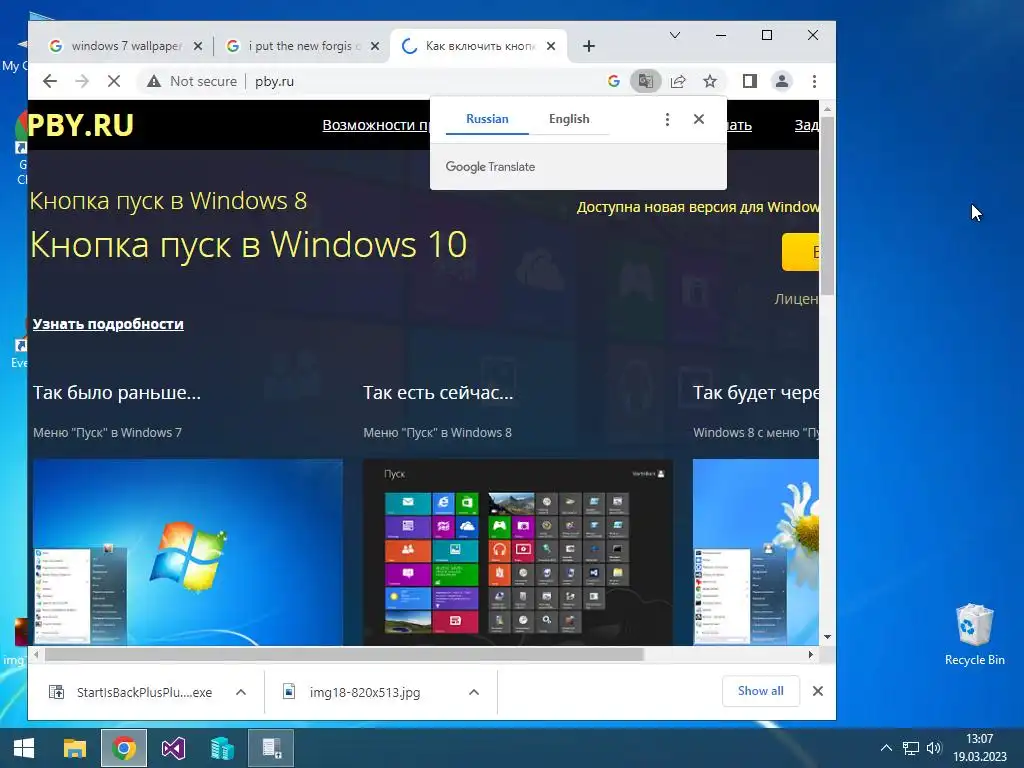The width and height of the screenshot is (1024, 768).
Task: Open translate popup options menu
Action: tap(667, 119)
